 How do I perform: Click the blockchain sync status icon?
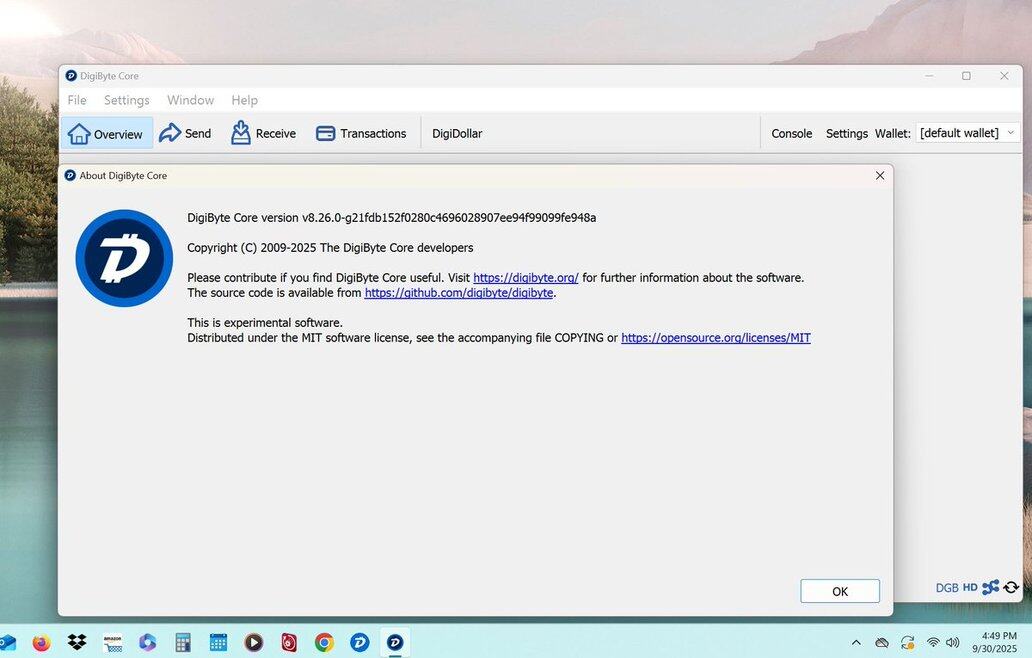tap(1011, 588)
